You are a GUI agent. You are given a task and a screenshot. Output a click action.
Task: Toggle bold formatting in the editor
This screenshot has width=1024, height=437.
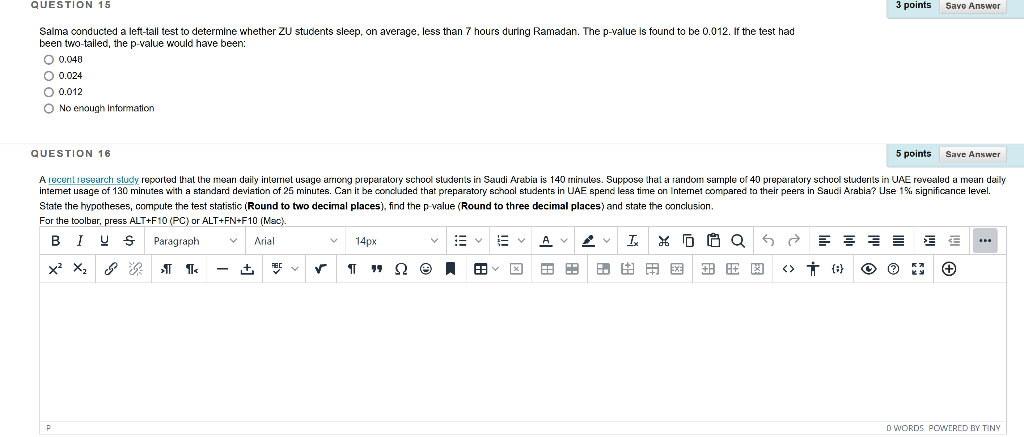[56, 241]
